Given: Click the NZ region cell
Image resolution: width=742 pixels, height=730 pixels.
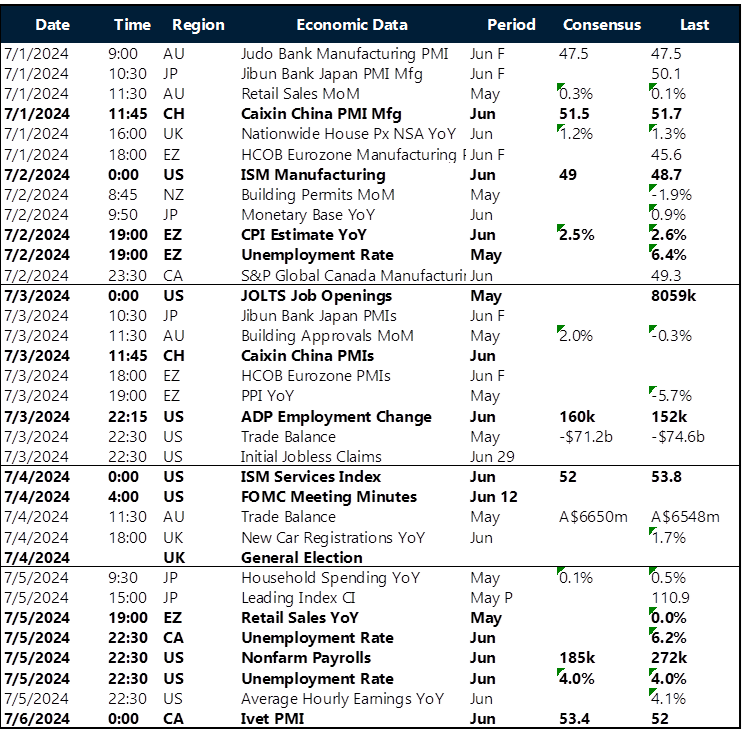Looking at the screenshot, I should coord(173,195).
